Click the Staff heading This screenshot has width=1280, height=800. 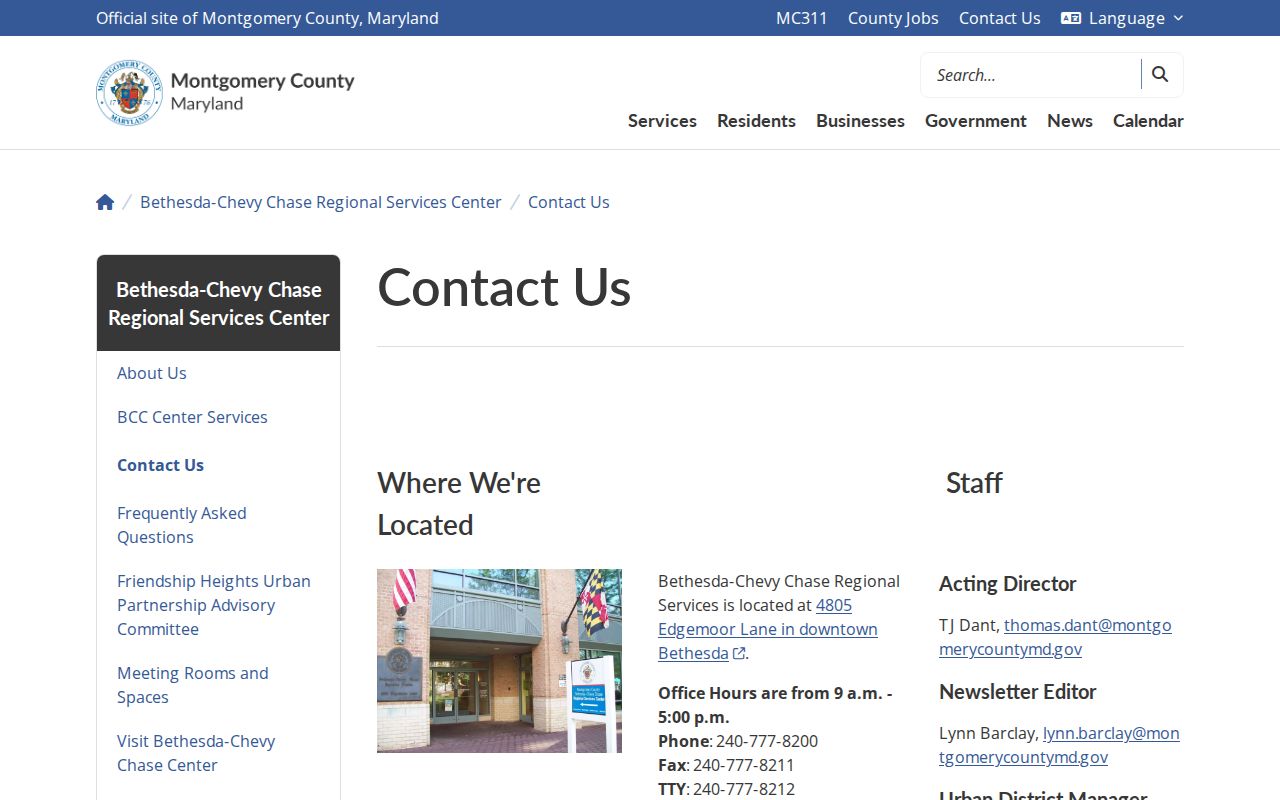coord(974,483)
